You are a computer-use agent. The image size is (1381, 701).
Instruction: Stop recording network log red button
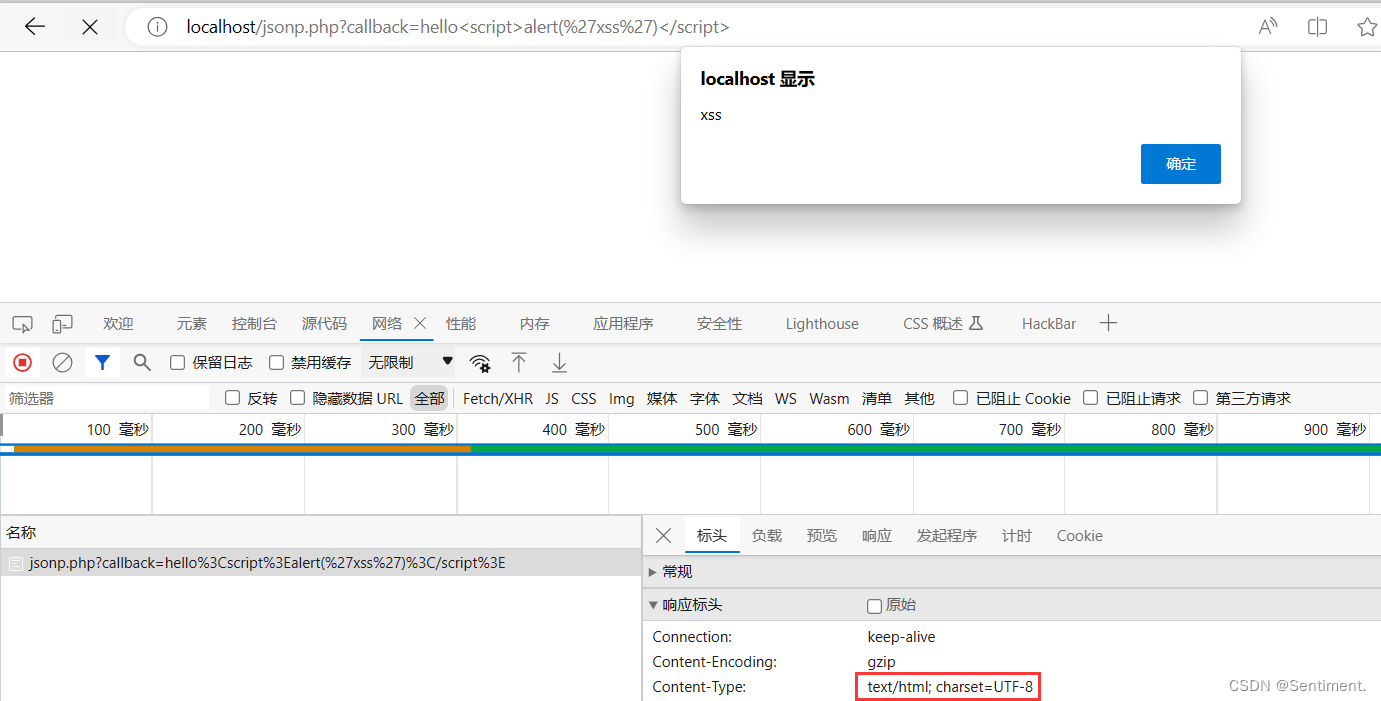(22, 362)
